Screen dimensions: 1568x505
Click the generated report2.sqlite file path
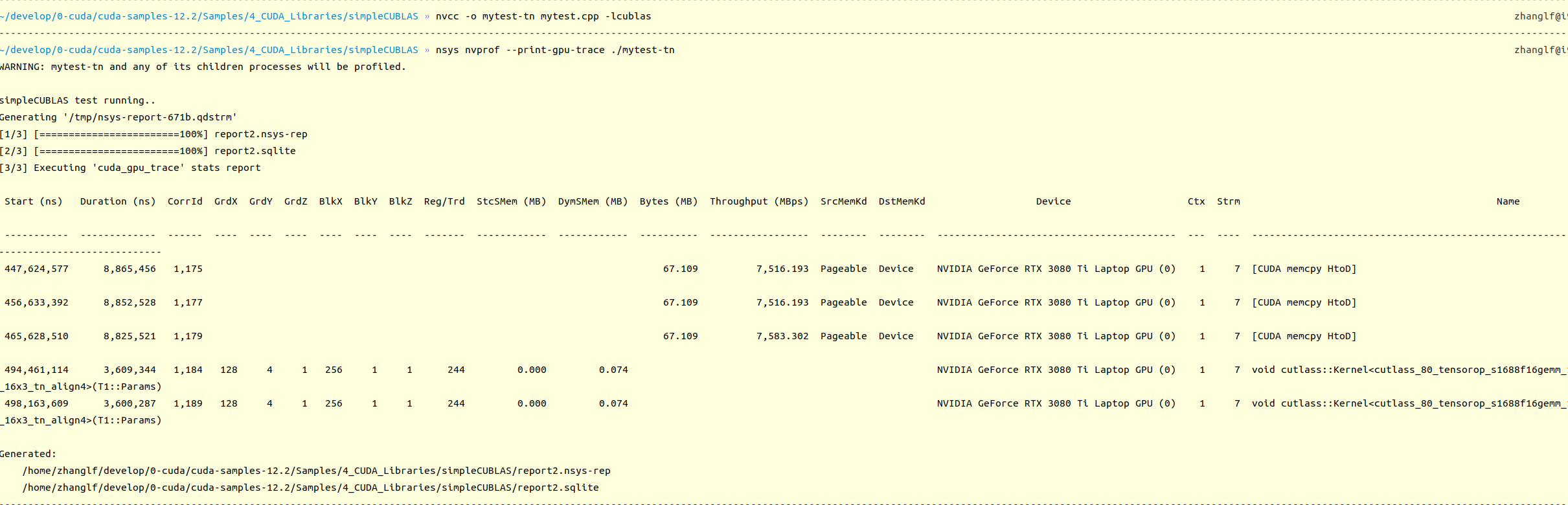point(311,488)
